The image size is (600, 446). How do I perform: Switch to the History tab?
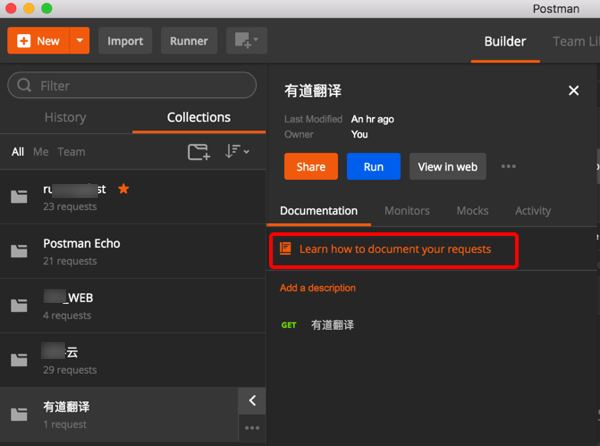click(x=65, y=117)
